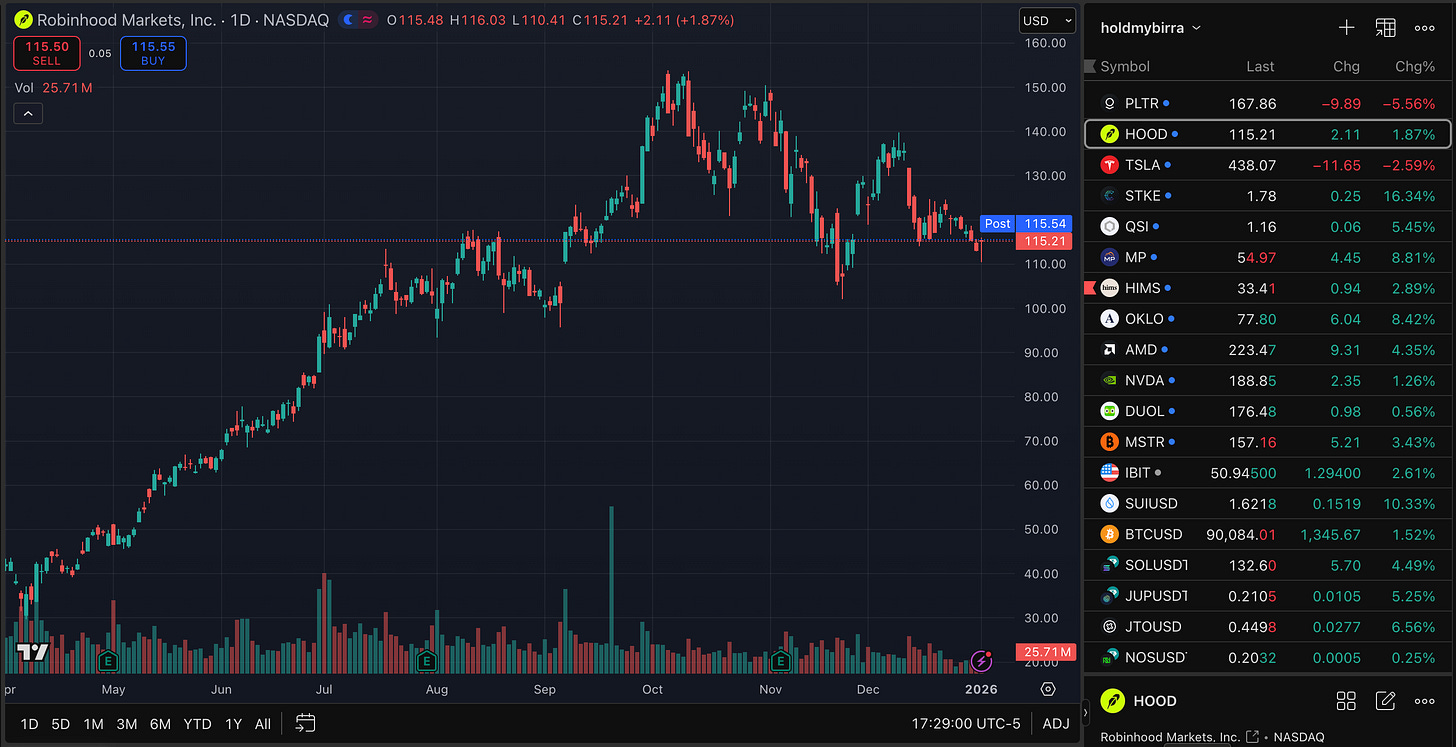Viewport: 1456px width, 747px height.
Task: Switch to the 1M time range
Action: point(93,723)
